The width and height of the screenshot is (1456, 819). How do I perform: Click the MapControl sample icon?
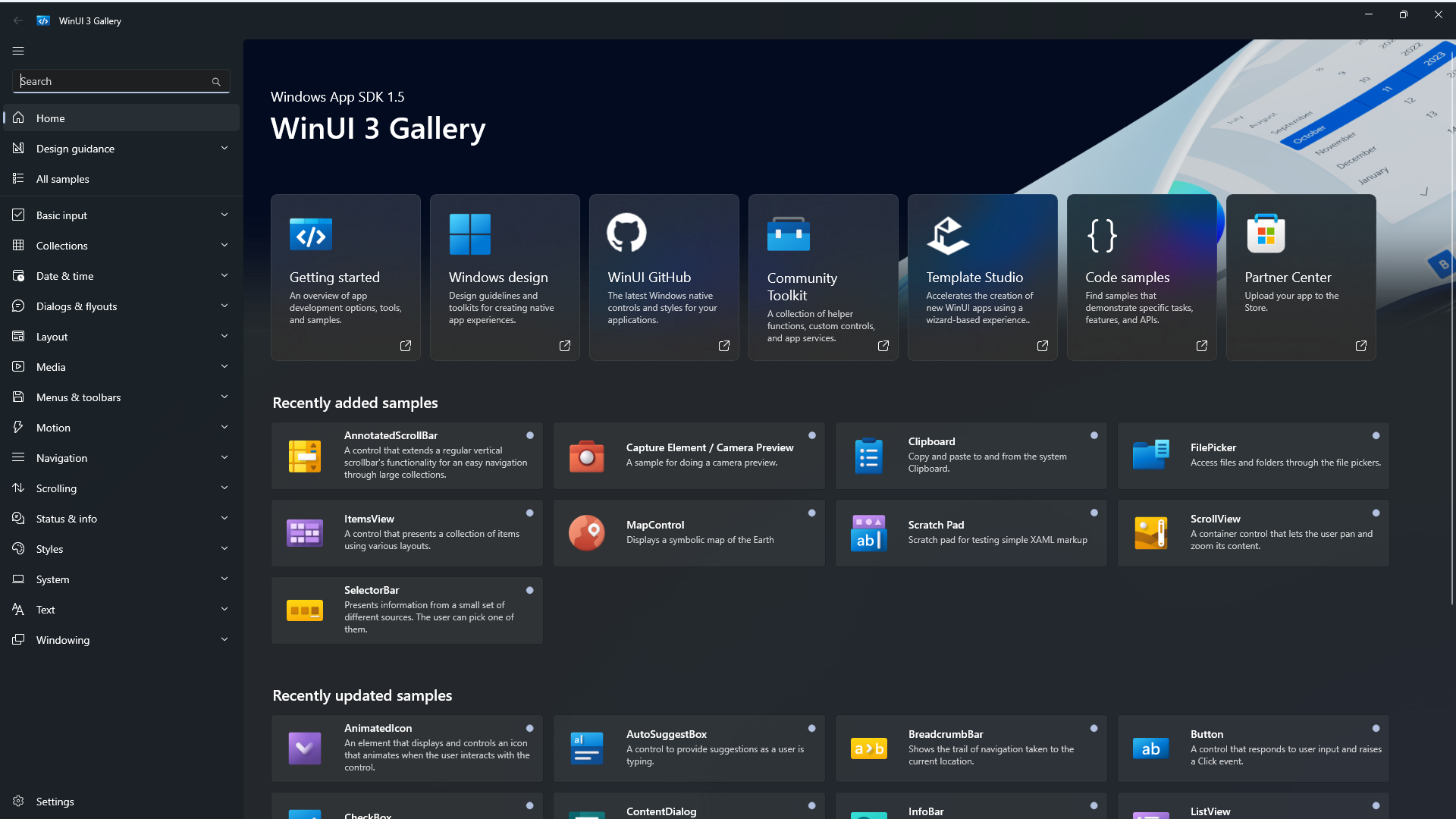[x=586, y=532]
